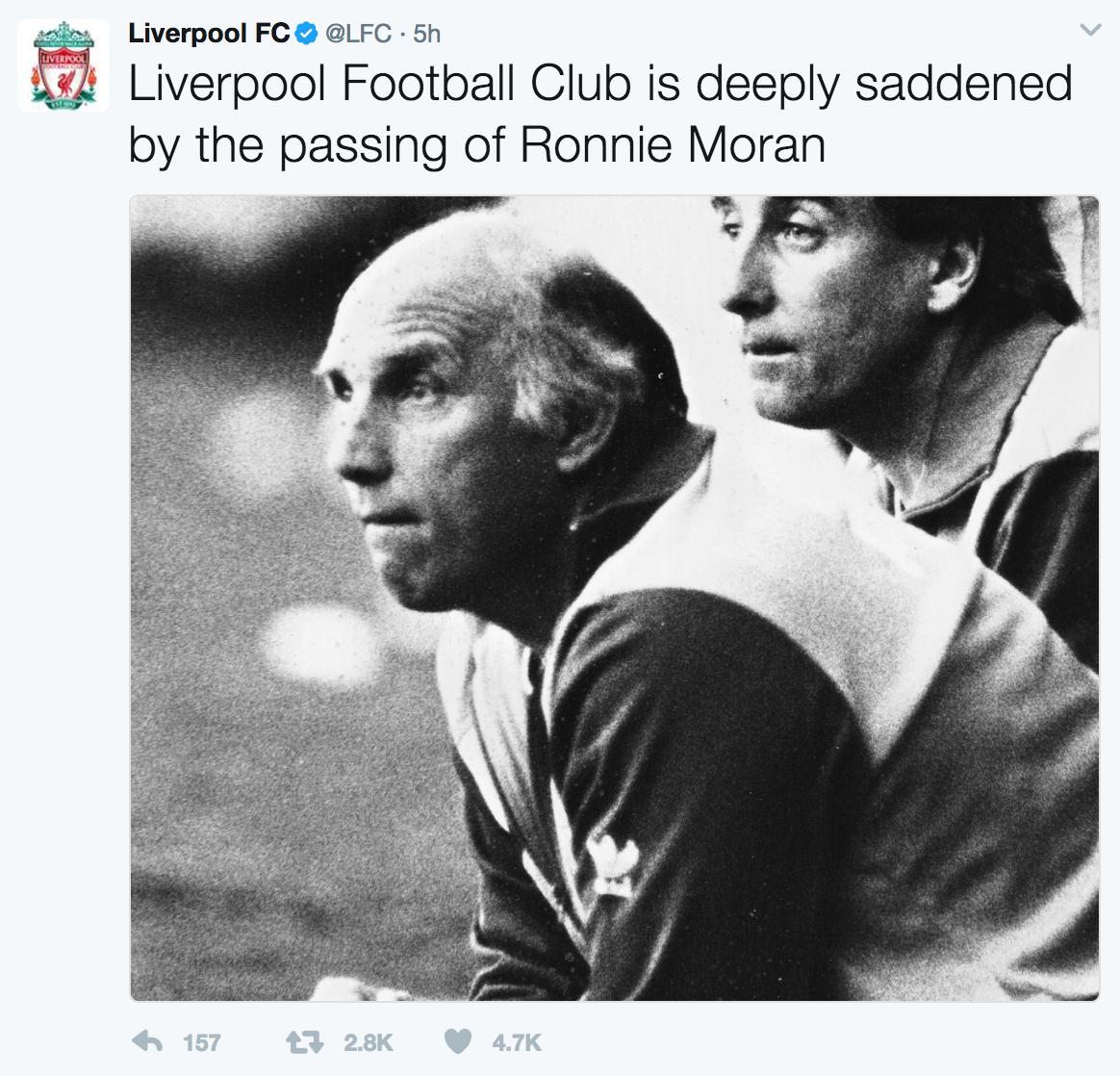The height and width of the screenshot is (1076, 1120).
Task: Open the tweet via its 5h timestamp
Action: (426, 34)
